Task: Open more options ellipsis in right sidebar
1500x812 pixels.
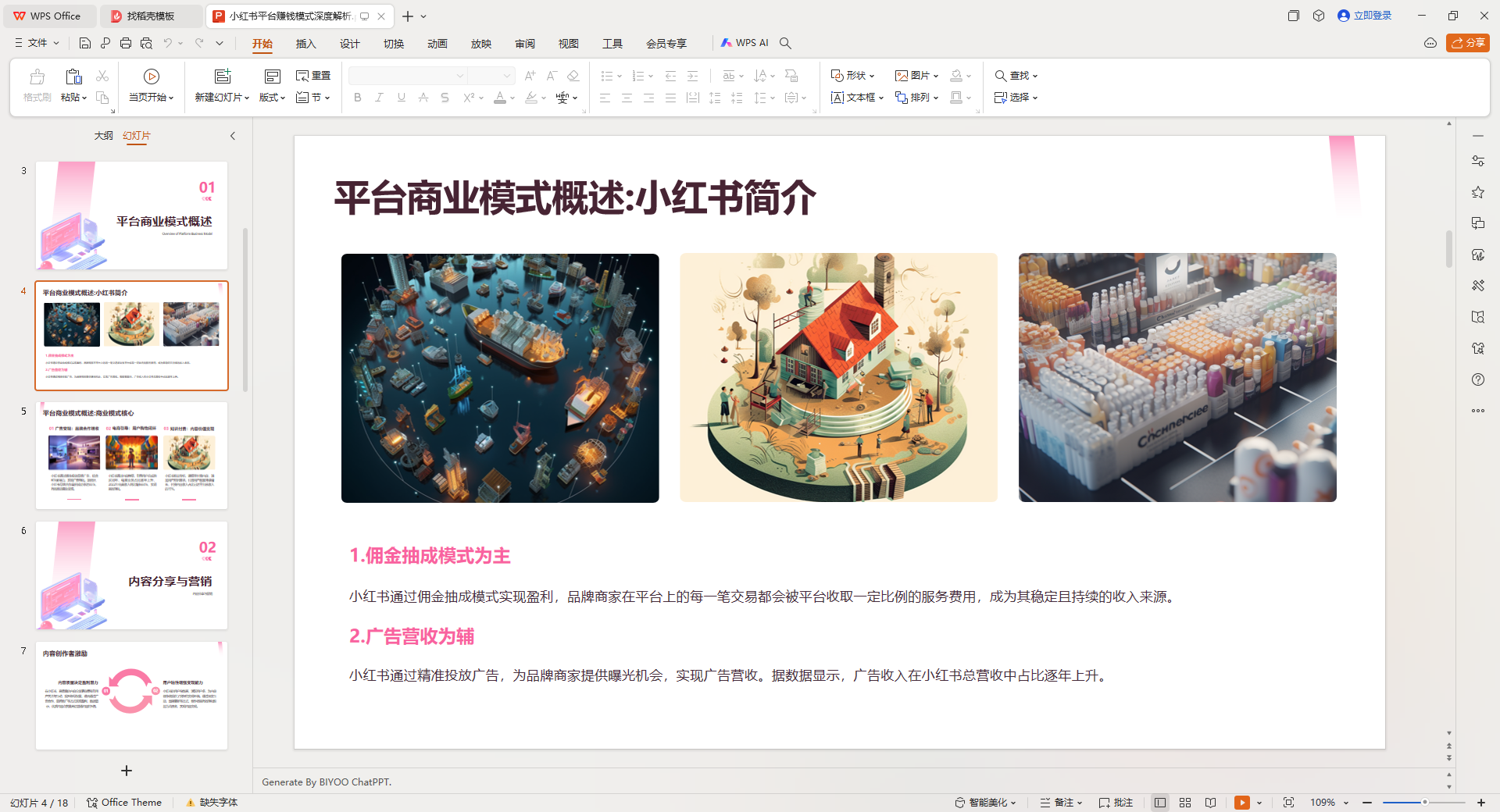Action: pos(1478,411)
